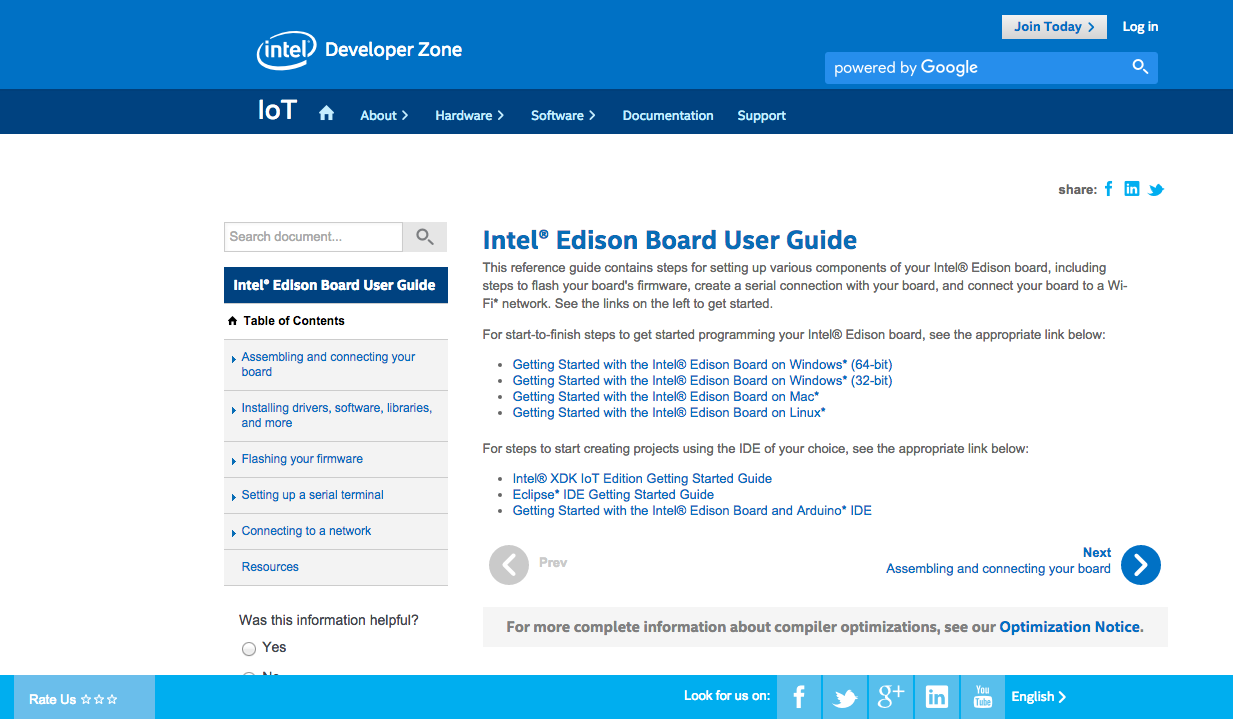
Task: Share page on Facebook from share row
Action: click(1108, 189)
